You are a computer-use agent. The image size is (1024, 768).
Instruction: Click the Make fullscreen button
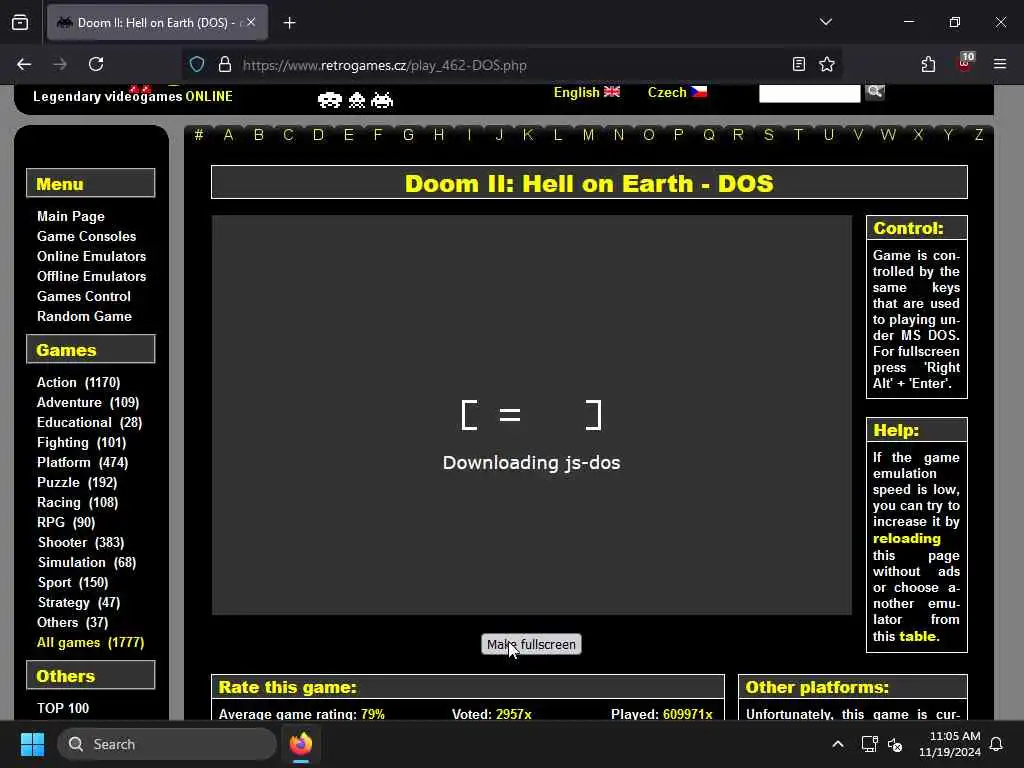tap(531, 645)
